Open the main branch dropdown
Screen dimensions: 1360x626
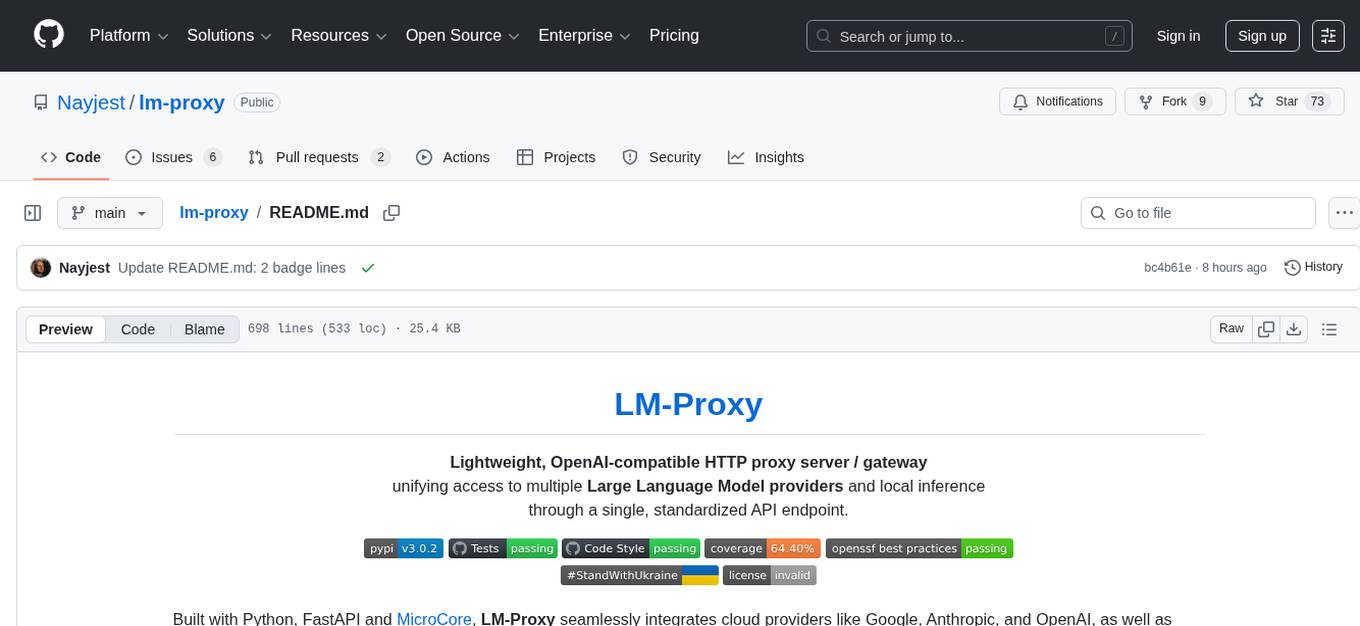[x=109, y=213]
